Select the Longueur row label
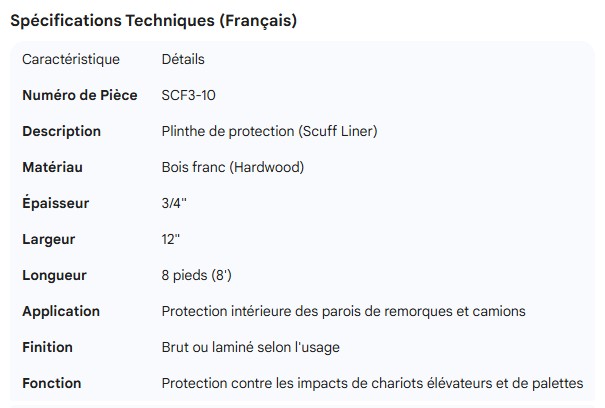The width and height of the screenshot is (605, 408). [x=55, y=275]
